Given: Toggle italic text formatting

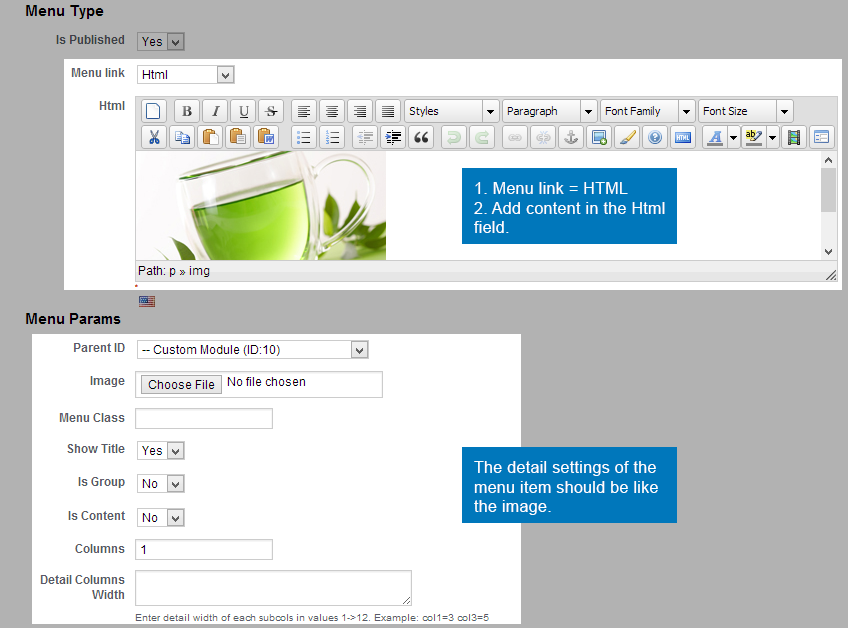Looking at the screenshot, I should 215,111.
